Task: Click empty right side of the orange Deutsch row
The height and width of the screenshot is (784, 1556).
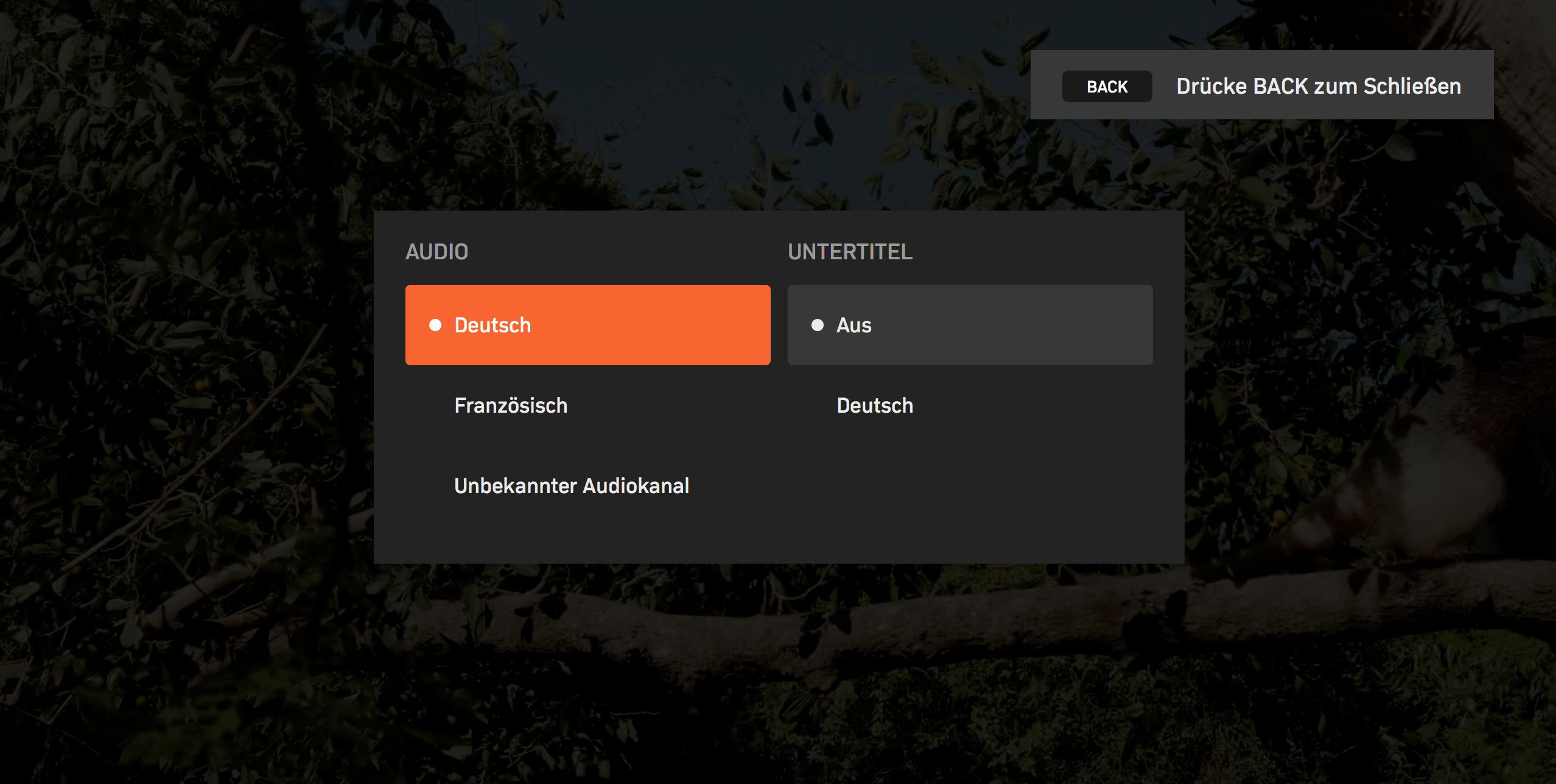Action: (x=670, y=325)
